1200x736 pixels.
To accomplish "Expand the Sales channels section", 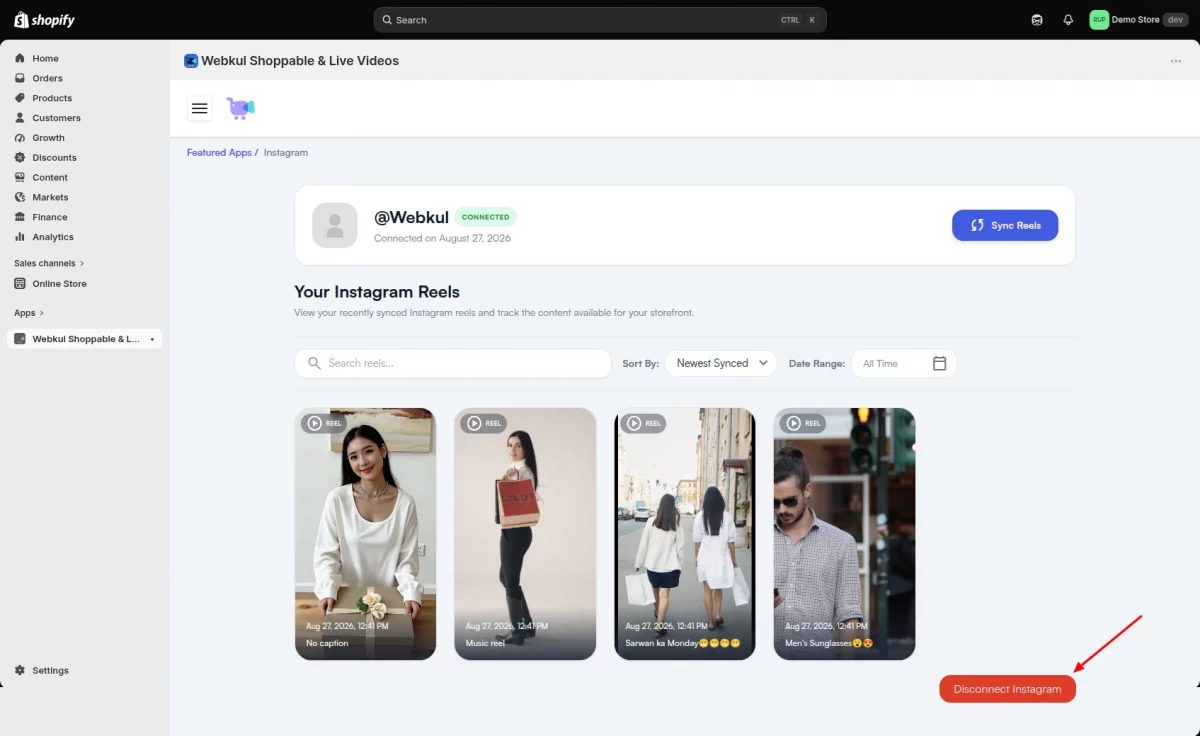I will tap(49, 263).
